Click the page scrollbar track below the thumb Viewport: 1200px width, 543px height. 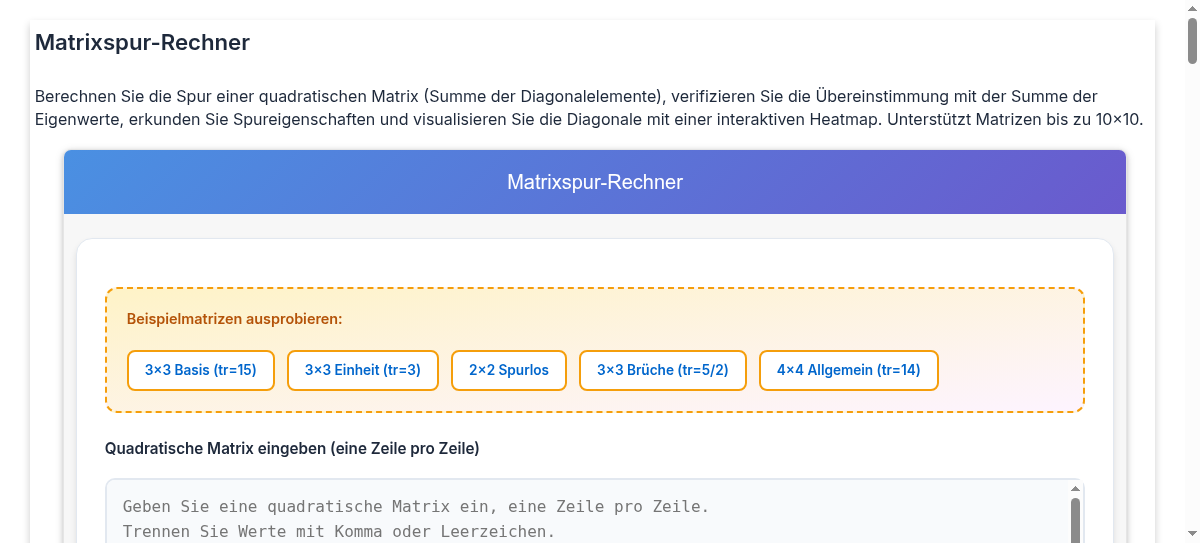1192,300
